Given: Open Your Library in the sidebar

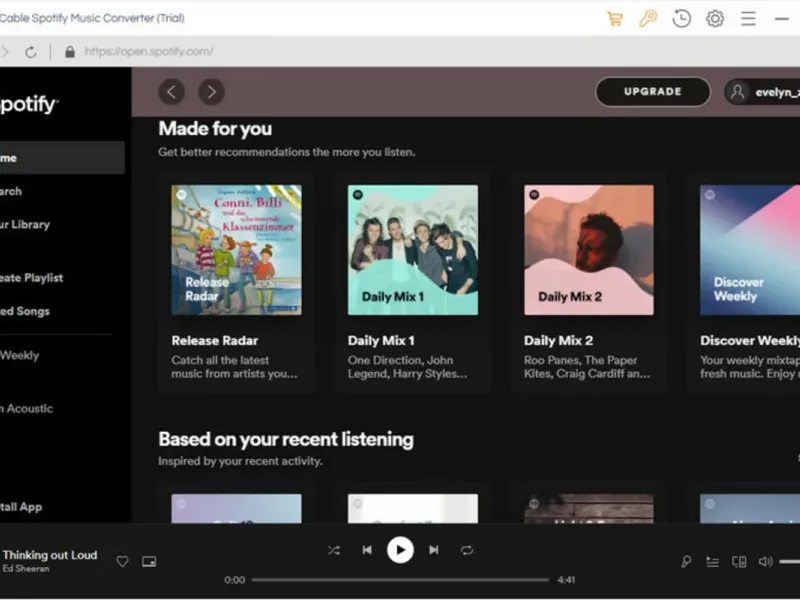Looking at the screenshot, I should tap(25, 224).
